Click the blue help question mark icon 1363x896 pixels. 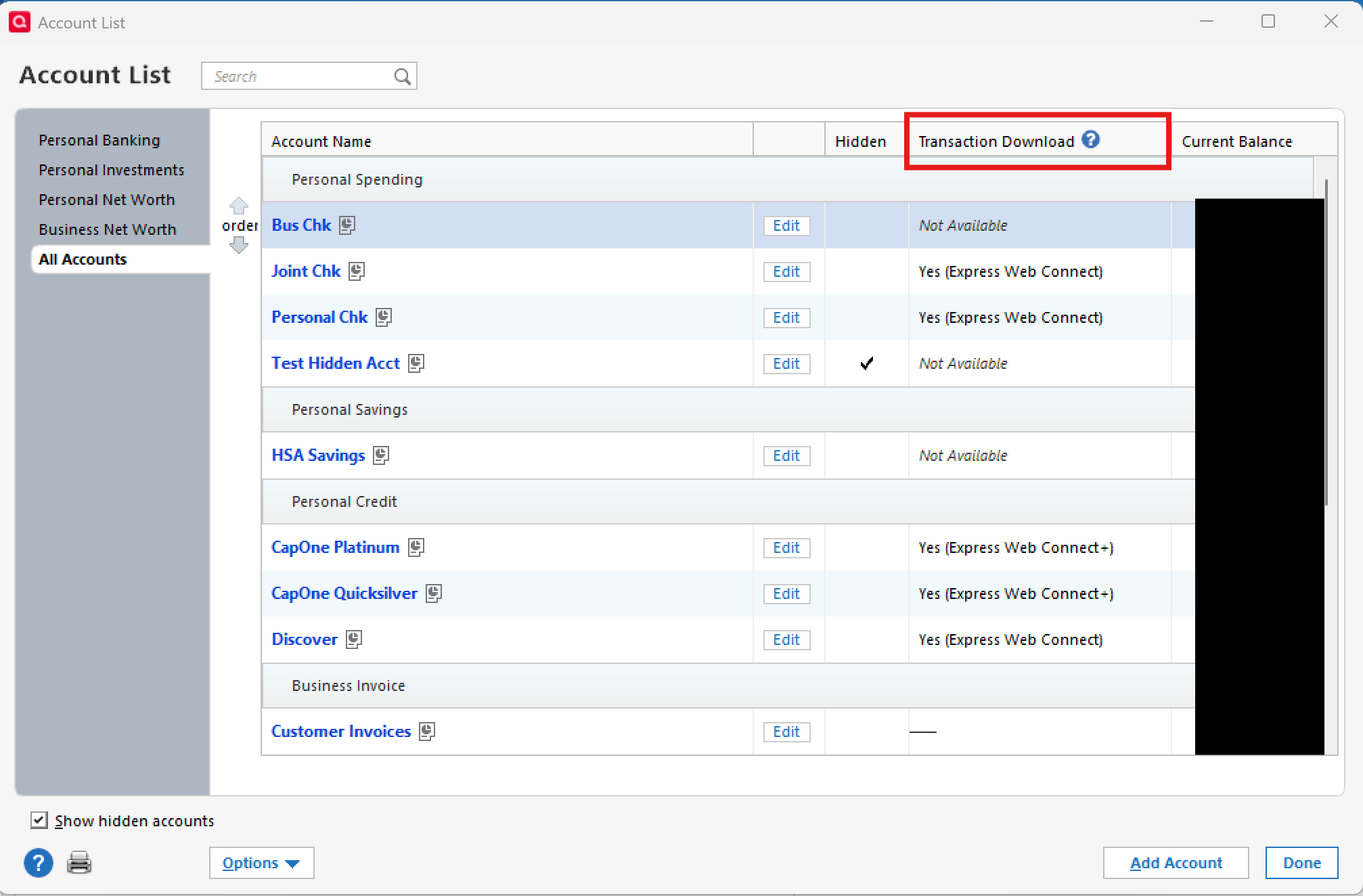[39, 863]
